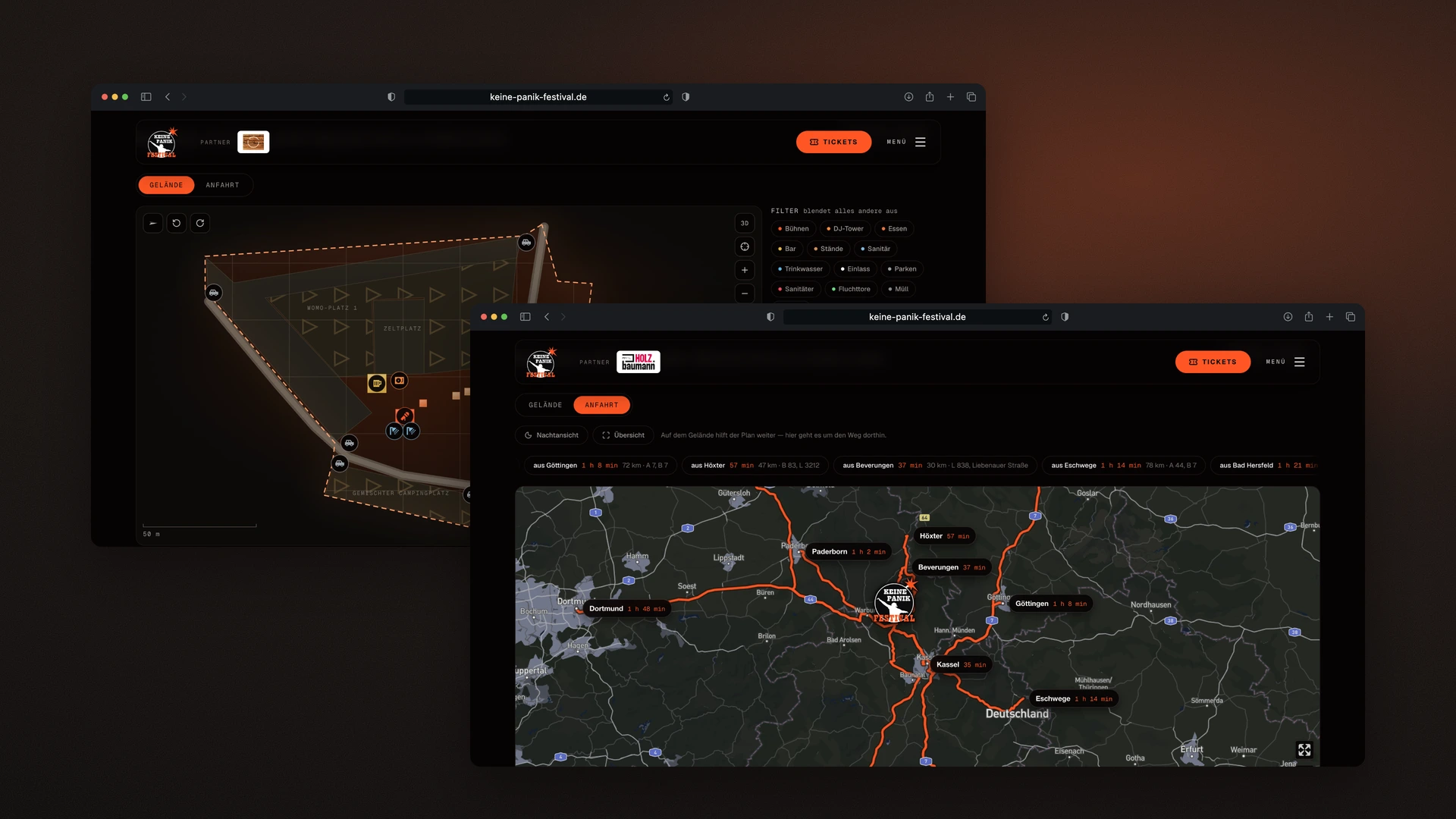Select route chip aus Bad Hersfeld
Viewport: 1456px width, 819px height.
point(1266,466)
